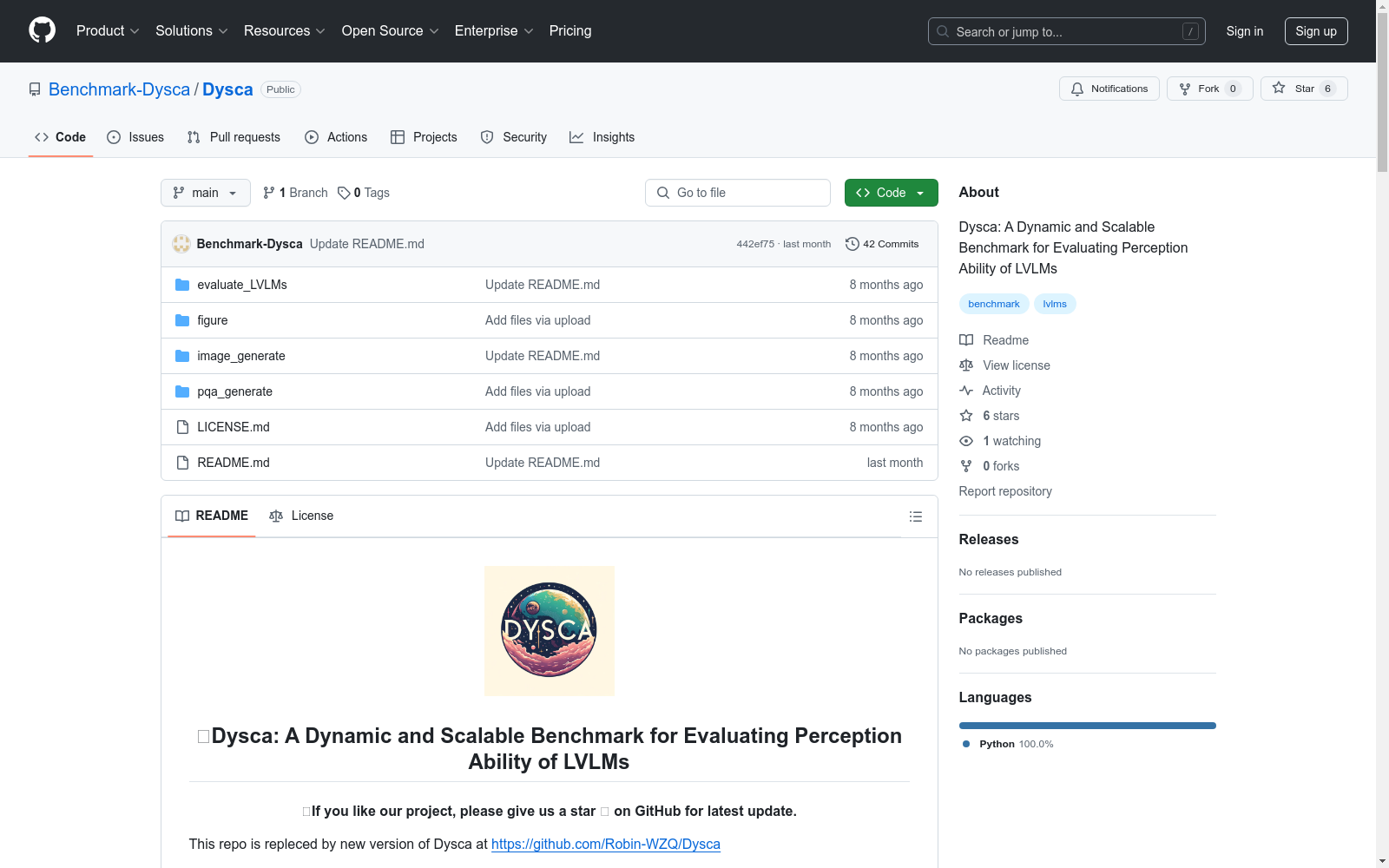Click the Python blue language dot

tap(966, 744)
